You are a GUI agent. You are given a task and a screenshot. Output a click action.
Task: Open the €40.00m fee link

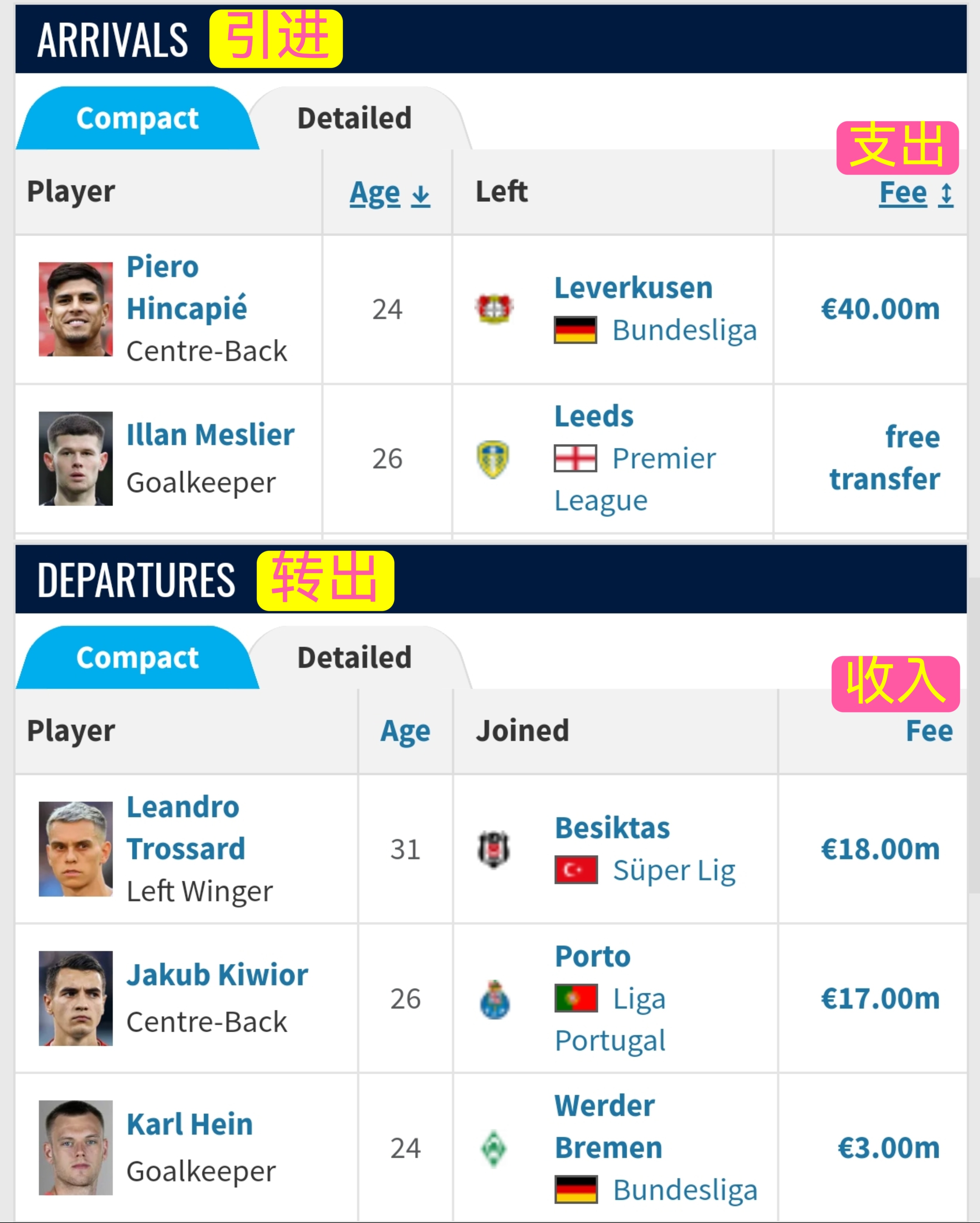pyautogui.click(x=880, y=309)
